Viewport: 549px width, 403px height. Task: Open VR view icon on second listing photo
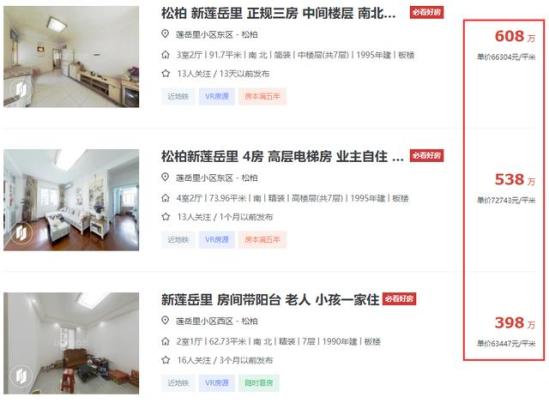click(x=21, y=233)
